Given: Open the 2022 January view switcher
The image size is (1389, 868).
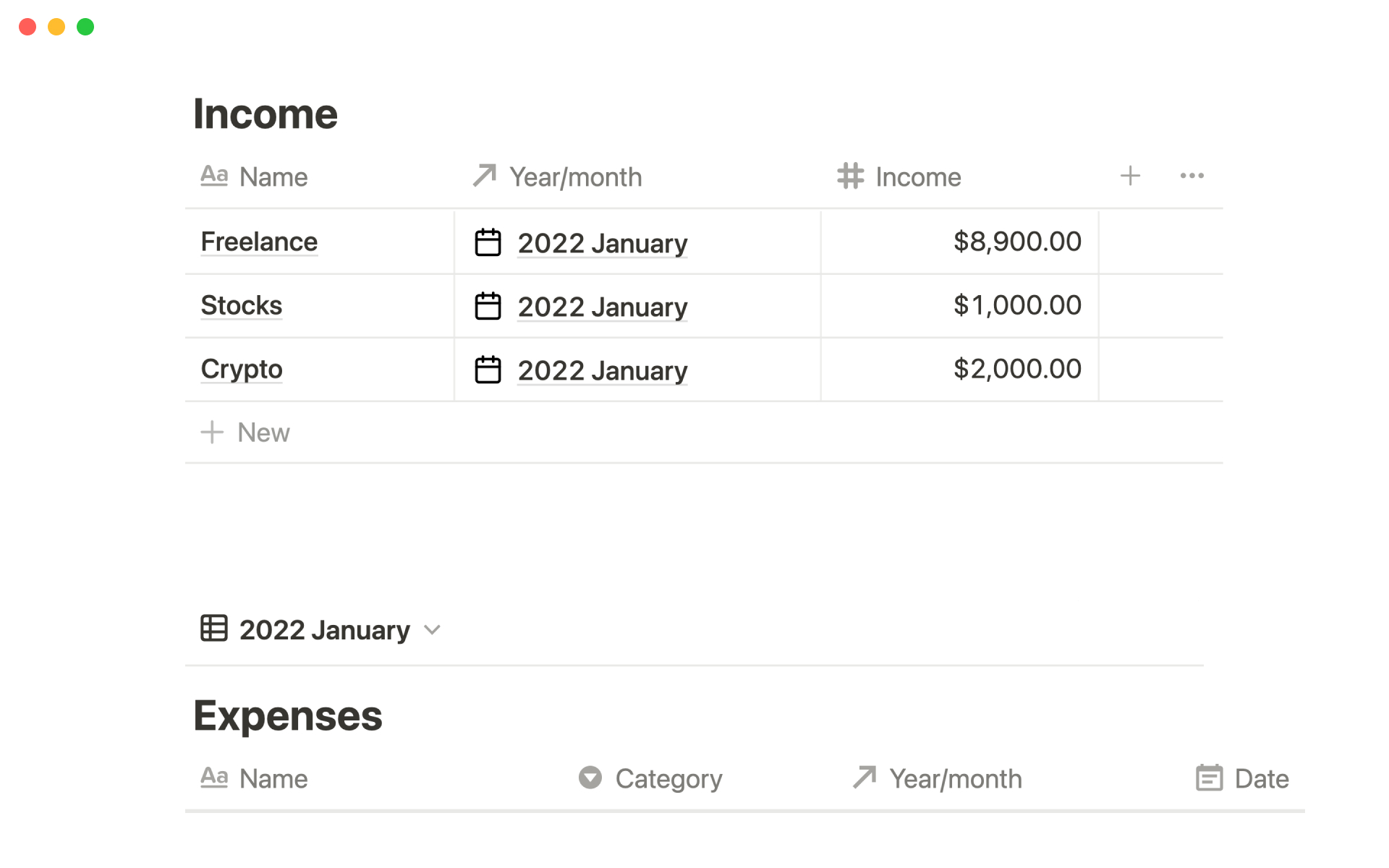Looking at the screenshot, I should pos(324,630).
